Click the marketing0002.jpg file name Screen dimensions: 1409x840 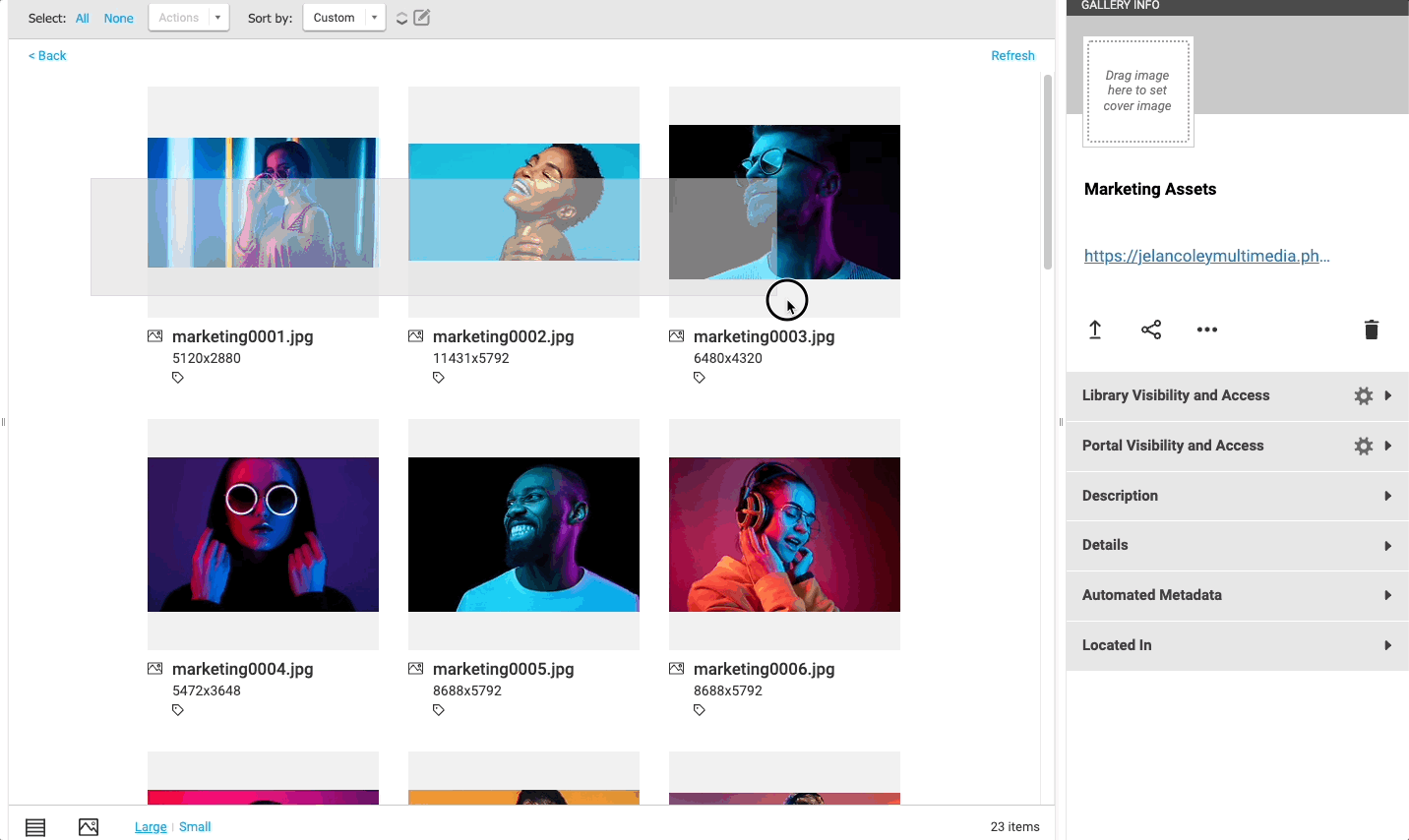coord(504,336)
